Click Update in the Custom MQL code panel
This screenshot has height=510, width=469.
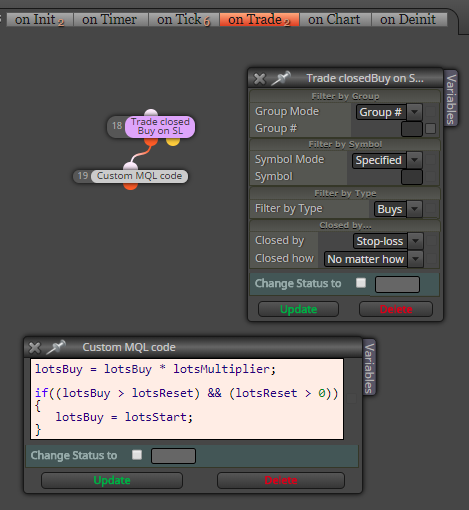(112, 480)
